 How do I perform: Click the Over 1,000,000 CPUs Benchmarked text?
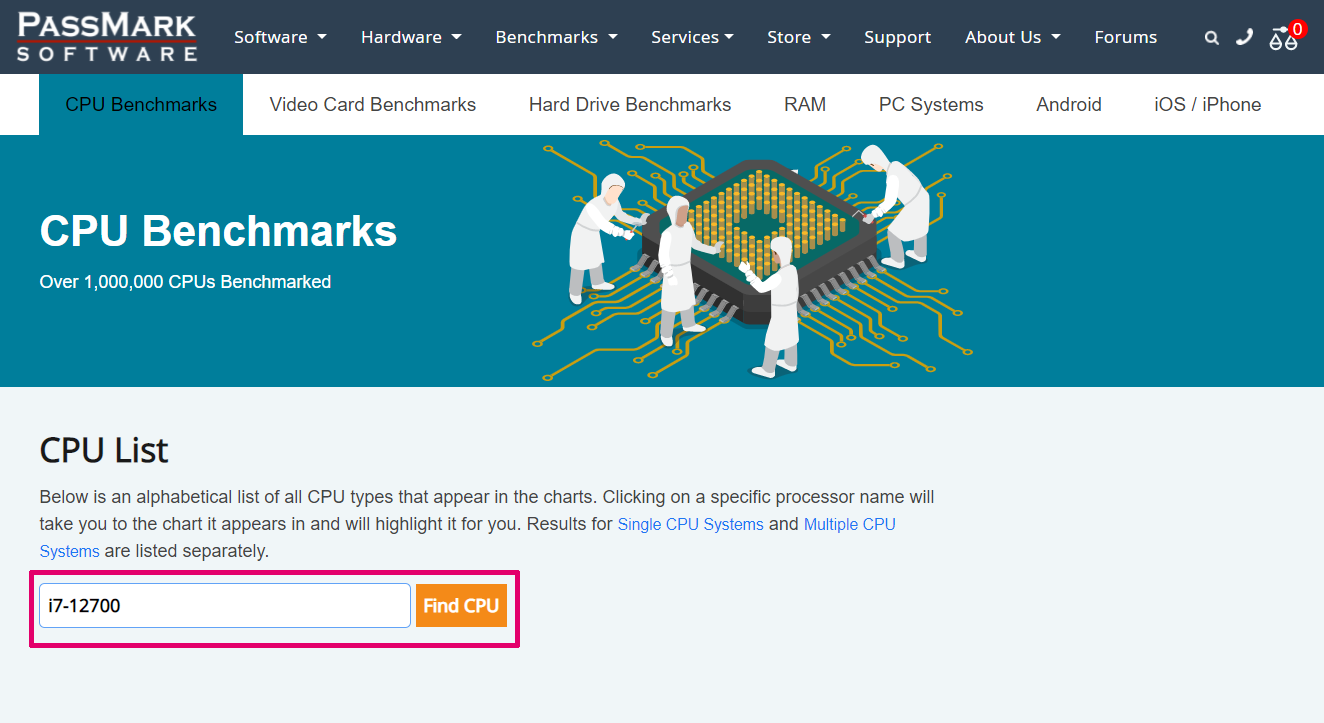click(185, 282)
